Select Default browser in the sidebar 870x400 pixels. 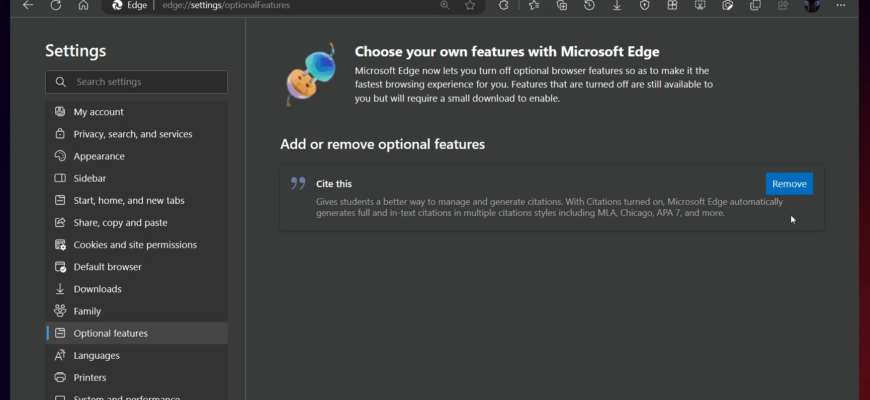107,267
